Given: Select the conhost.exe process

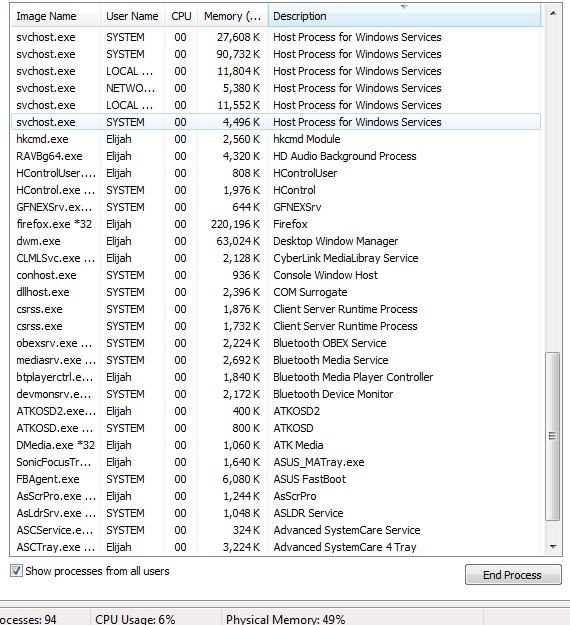Looking at the screenshot, I should tap(276, 275).
